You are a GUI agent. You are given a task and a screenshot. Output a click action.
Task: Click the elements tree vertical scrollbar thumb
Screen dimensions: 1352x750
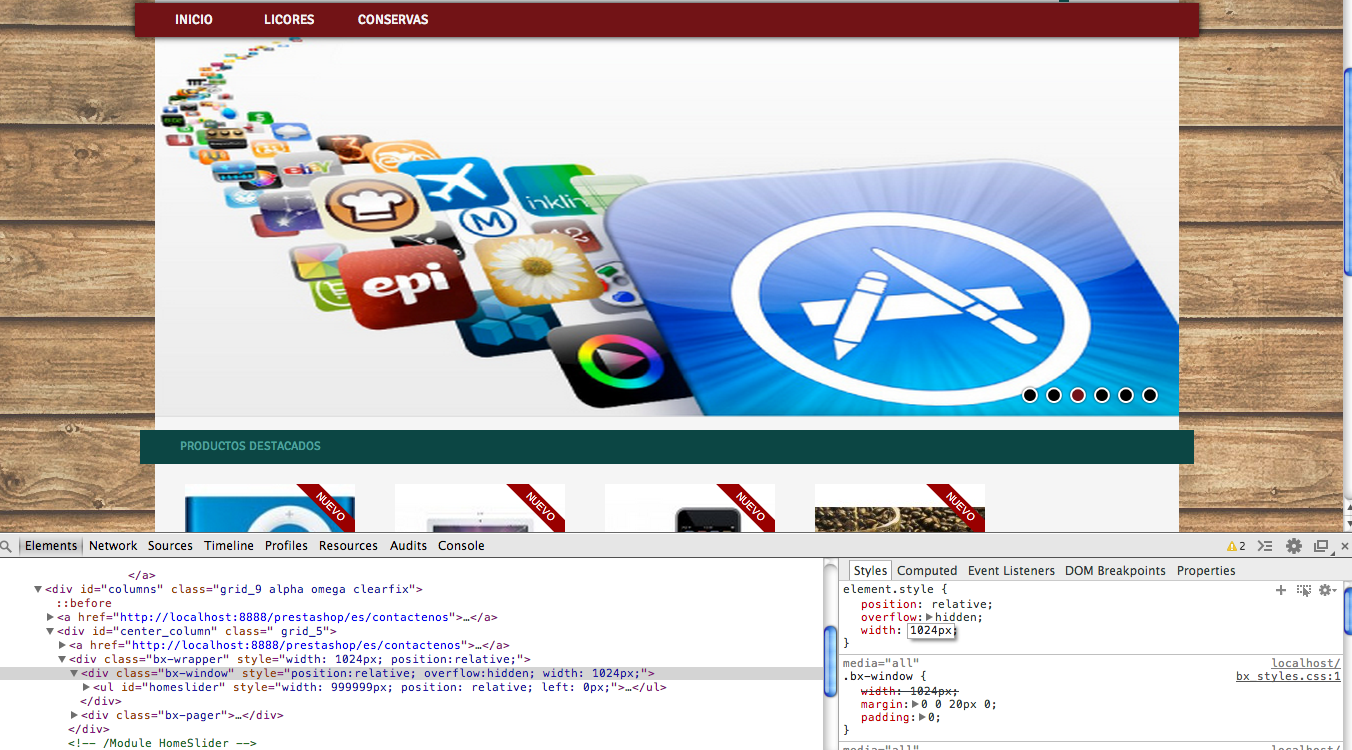pyautogui.click(x=829, y=662)
